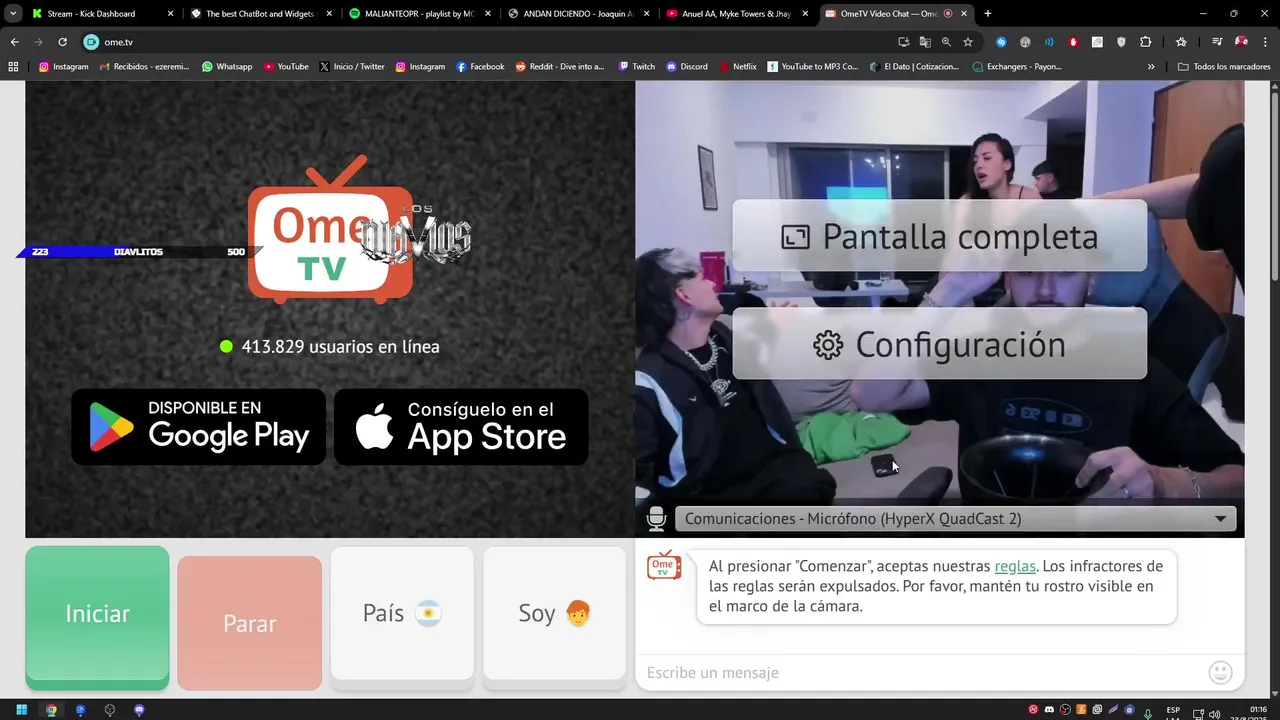
Task: Click the page vertical scrollbar
Action: (1274, 186)
